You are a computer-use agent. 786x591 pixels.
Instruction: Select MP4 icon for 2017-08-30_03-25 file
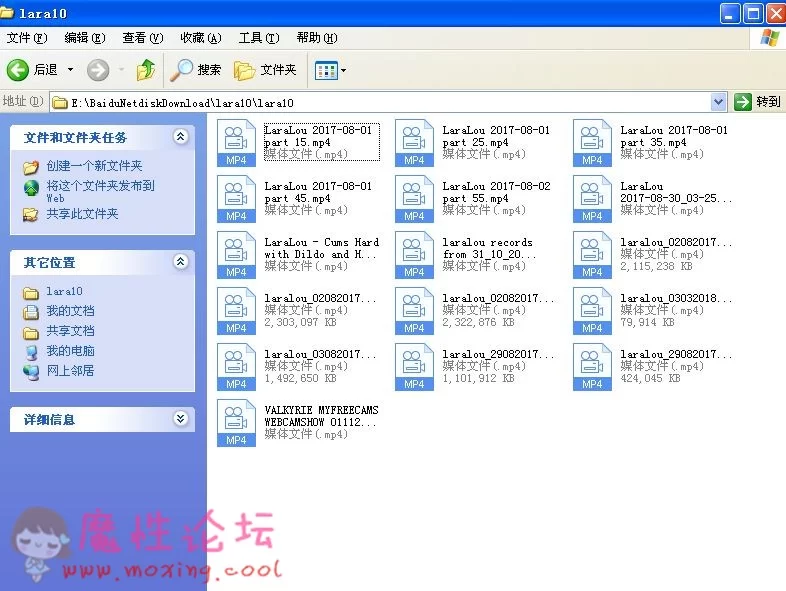[x=592, y=199]
